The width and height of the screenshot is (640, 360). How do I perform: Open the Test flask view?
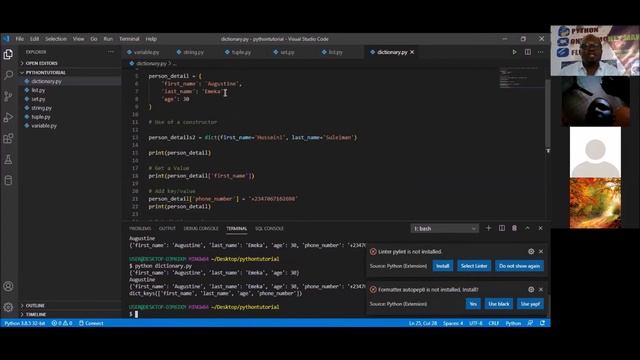[8, 160]
